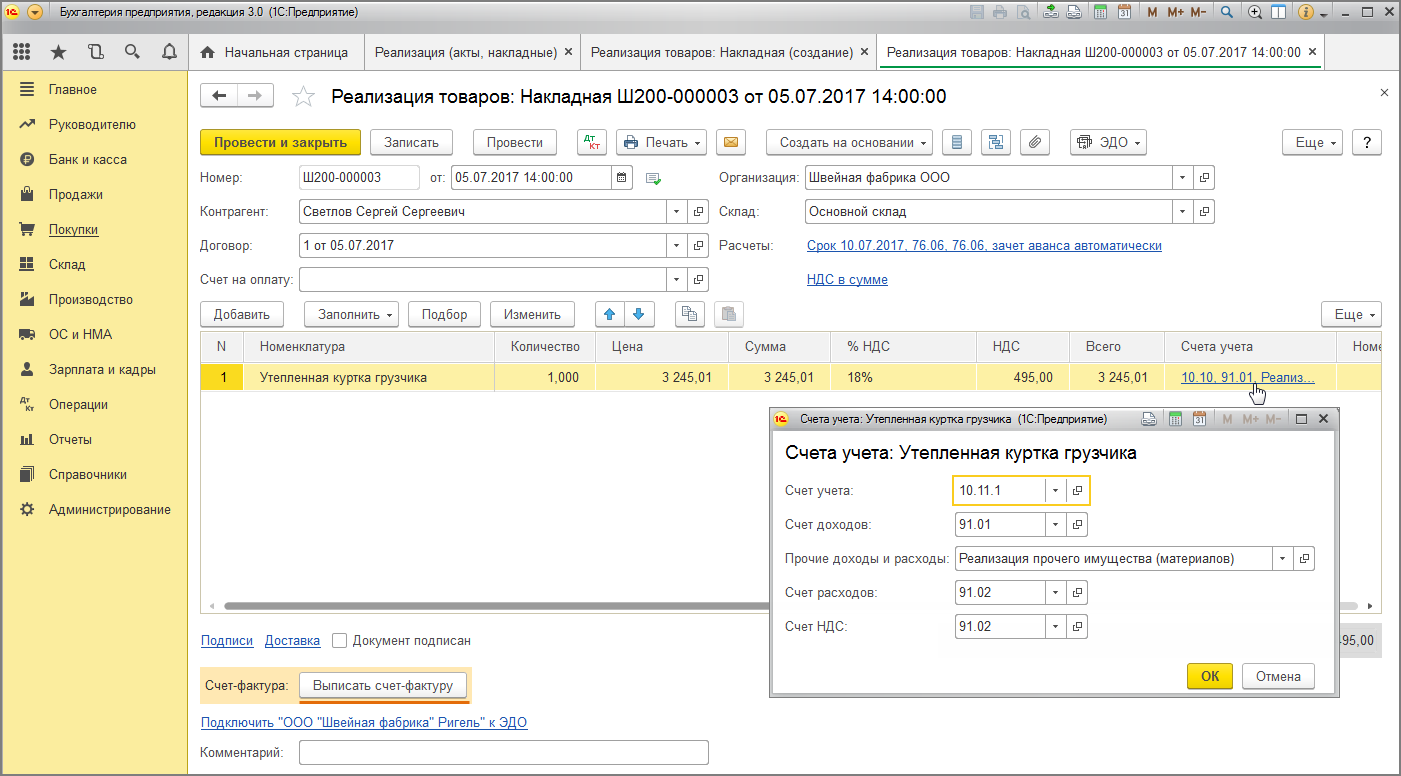
Task: Open calculator in main window title bar
Action: click(1101, 13)
